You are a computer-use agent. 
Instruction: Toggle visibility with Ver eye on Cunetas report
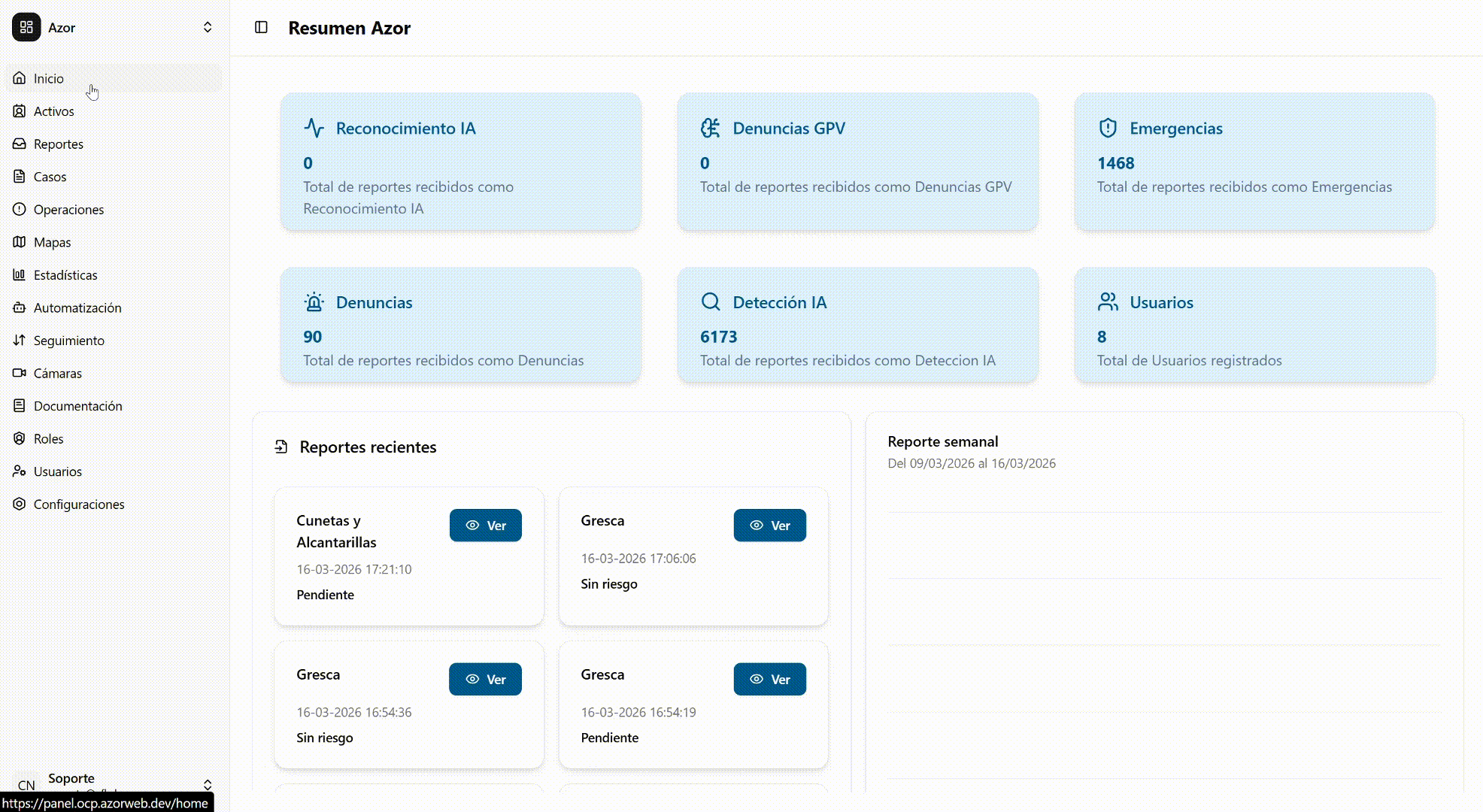tap(472, 526)
